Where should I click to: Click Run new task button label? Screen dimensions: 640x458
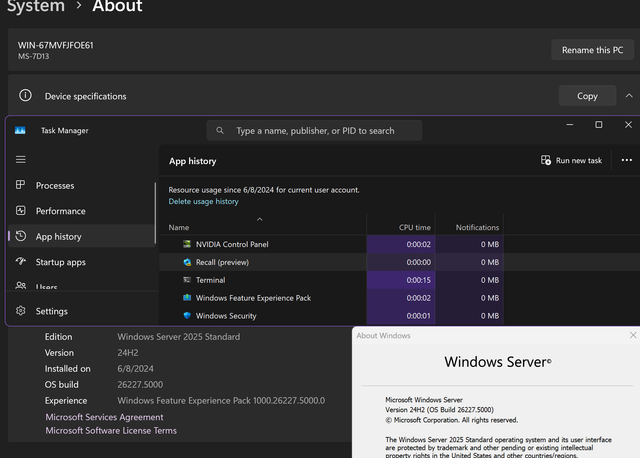(x=579, y=160)
